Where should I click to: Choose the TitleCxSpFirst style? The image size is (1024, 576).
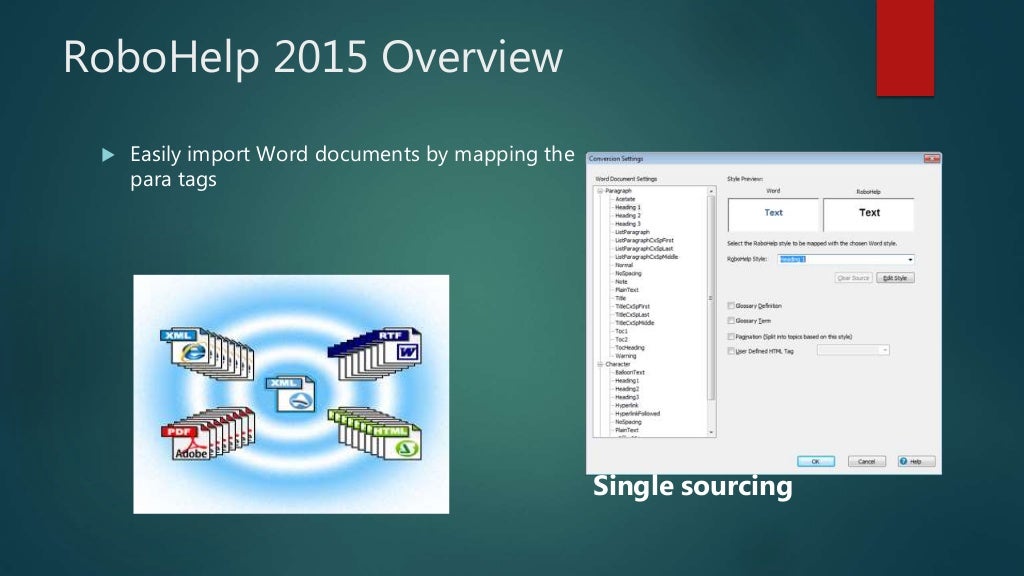coord(632,306)
